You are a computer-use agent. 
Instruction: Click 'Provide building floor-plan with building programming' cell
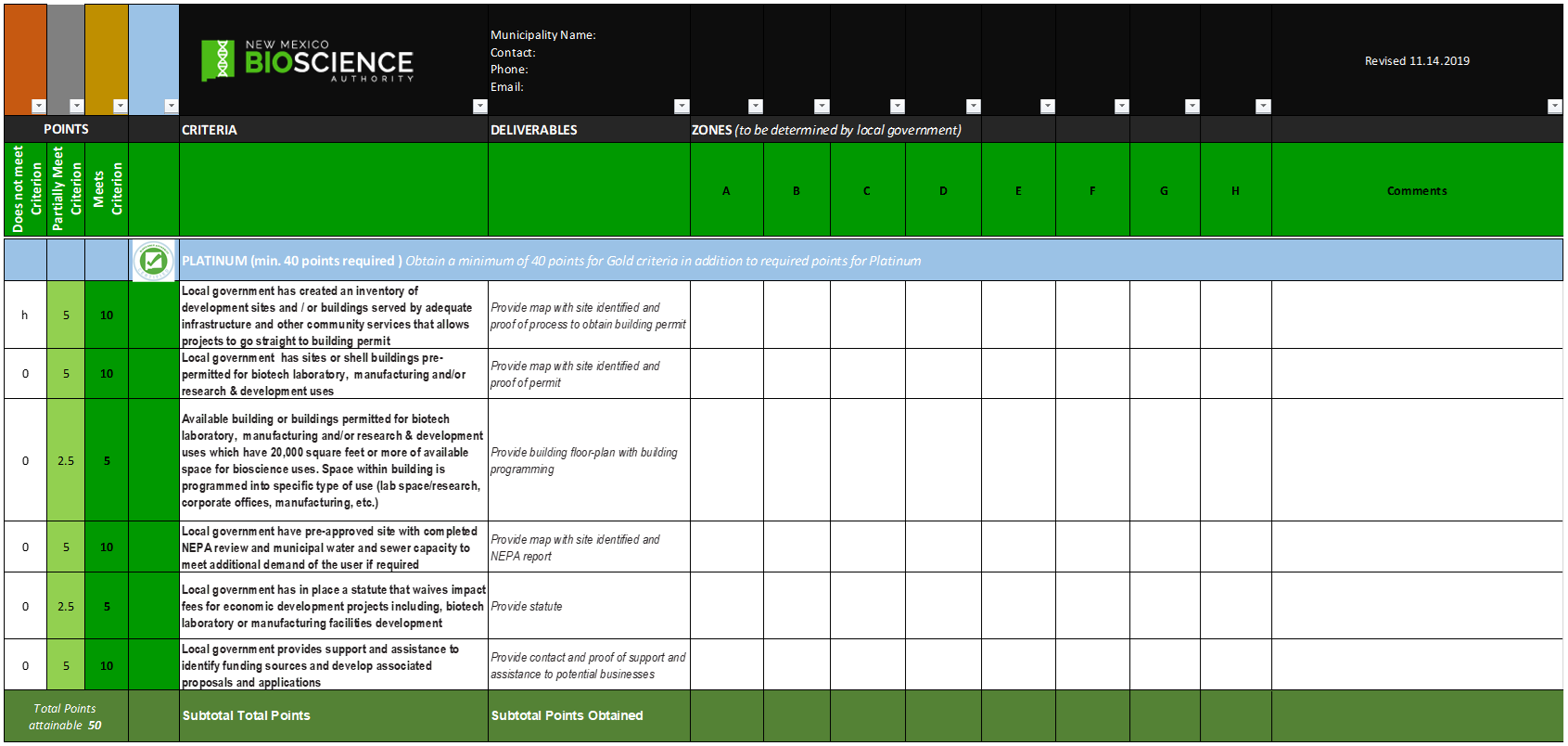[589, 460]
